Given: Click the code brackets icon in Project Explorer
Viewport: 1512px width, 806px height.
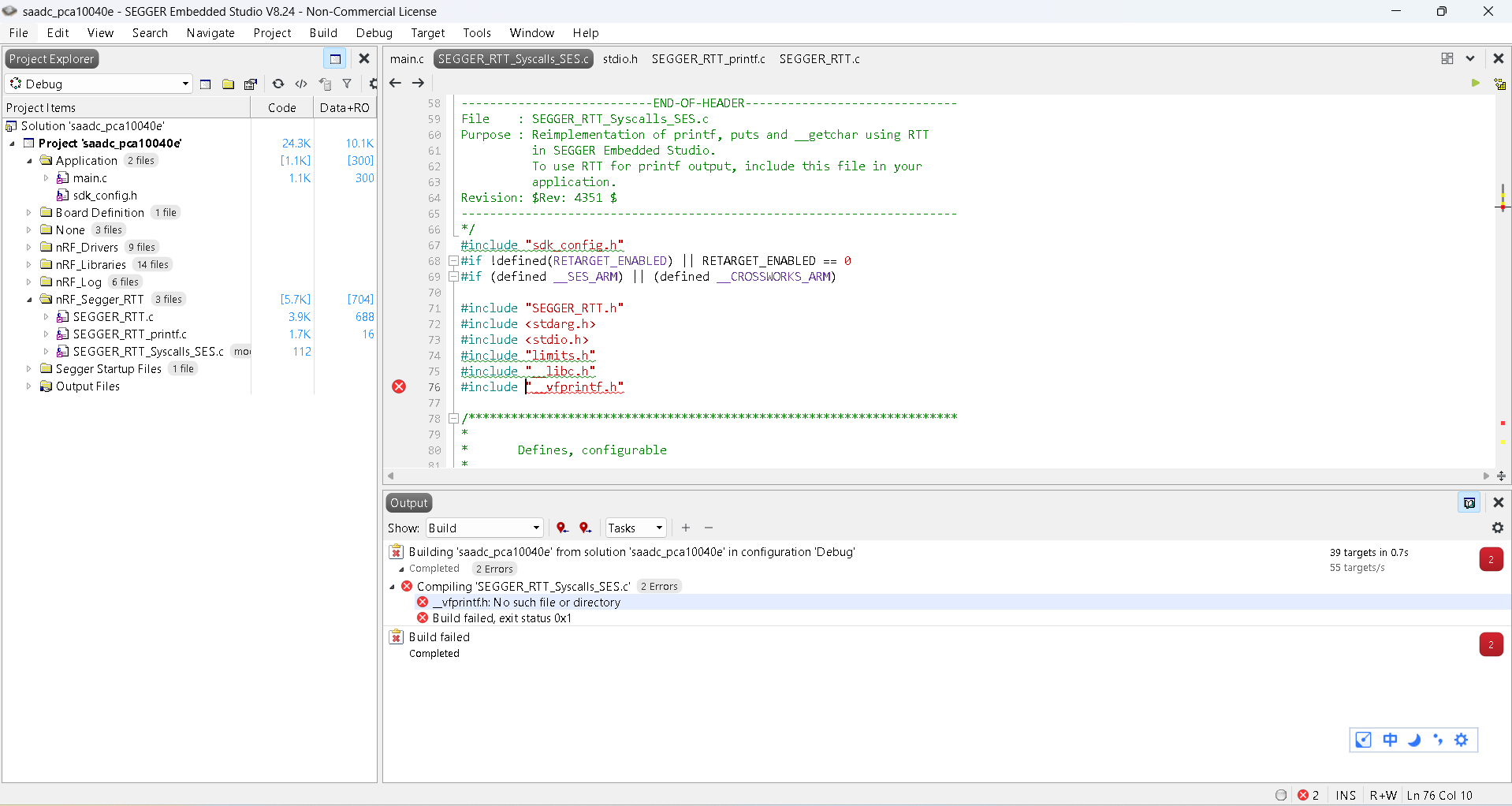Looking at the screenshot, I should [x=301, y=84].
